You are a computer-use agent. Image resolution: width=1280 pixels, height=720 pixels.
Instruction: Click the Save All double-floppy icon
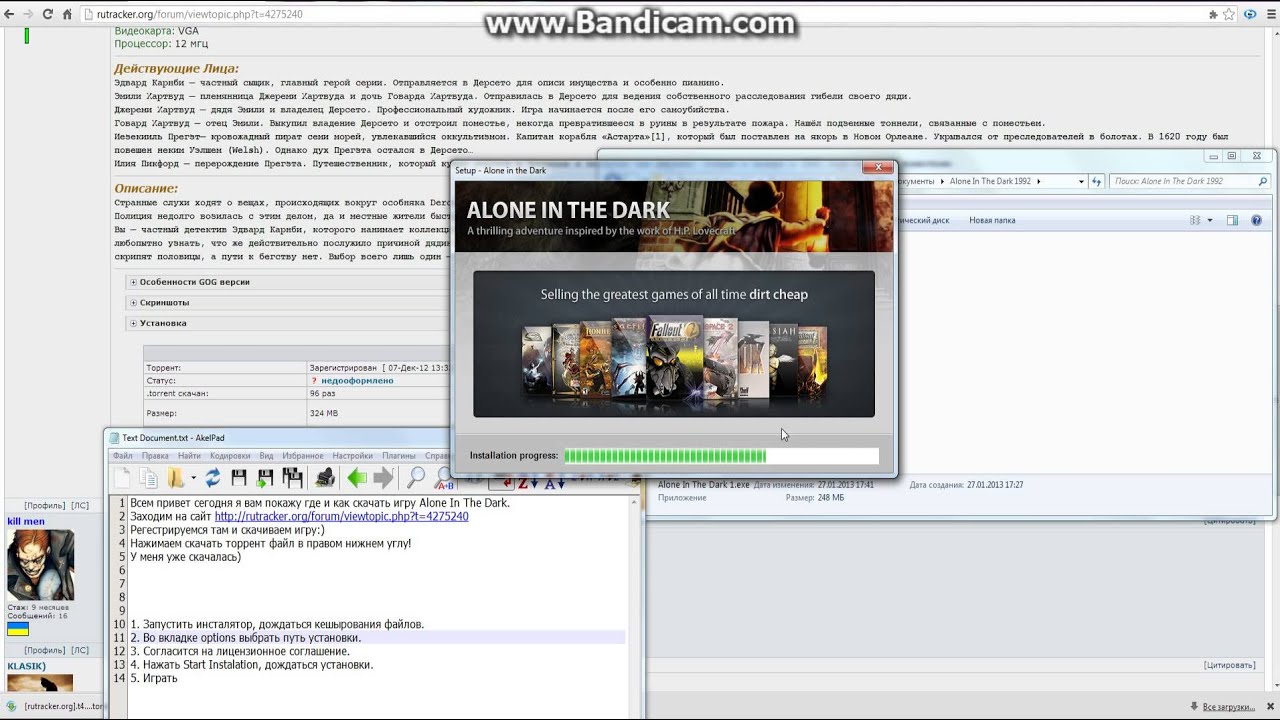[x=292, y=478]
